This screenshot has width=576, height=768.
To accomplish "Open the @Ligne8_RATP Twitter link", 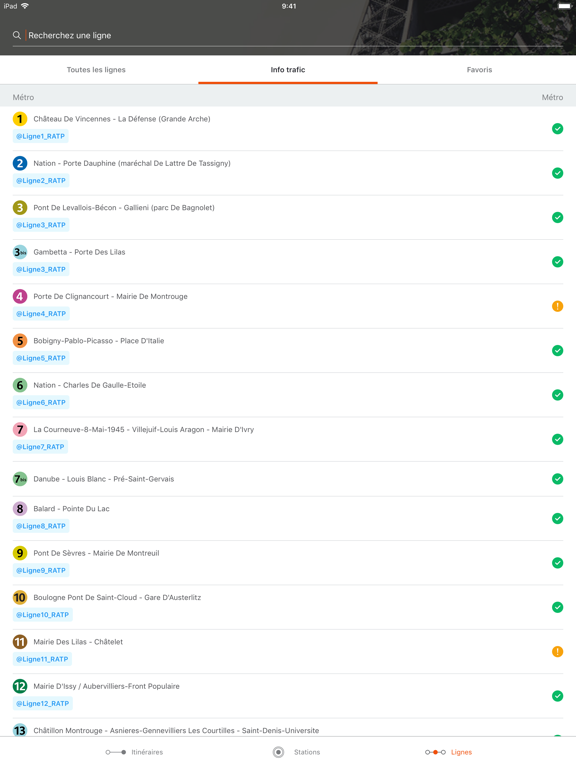I will click(x=41, y=526).
